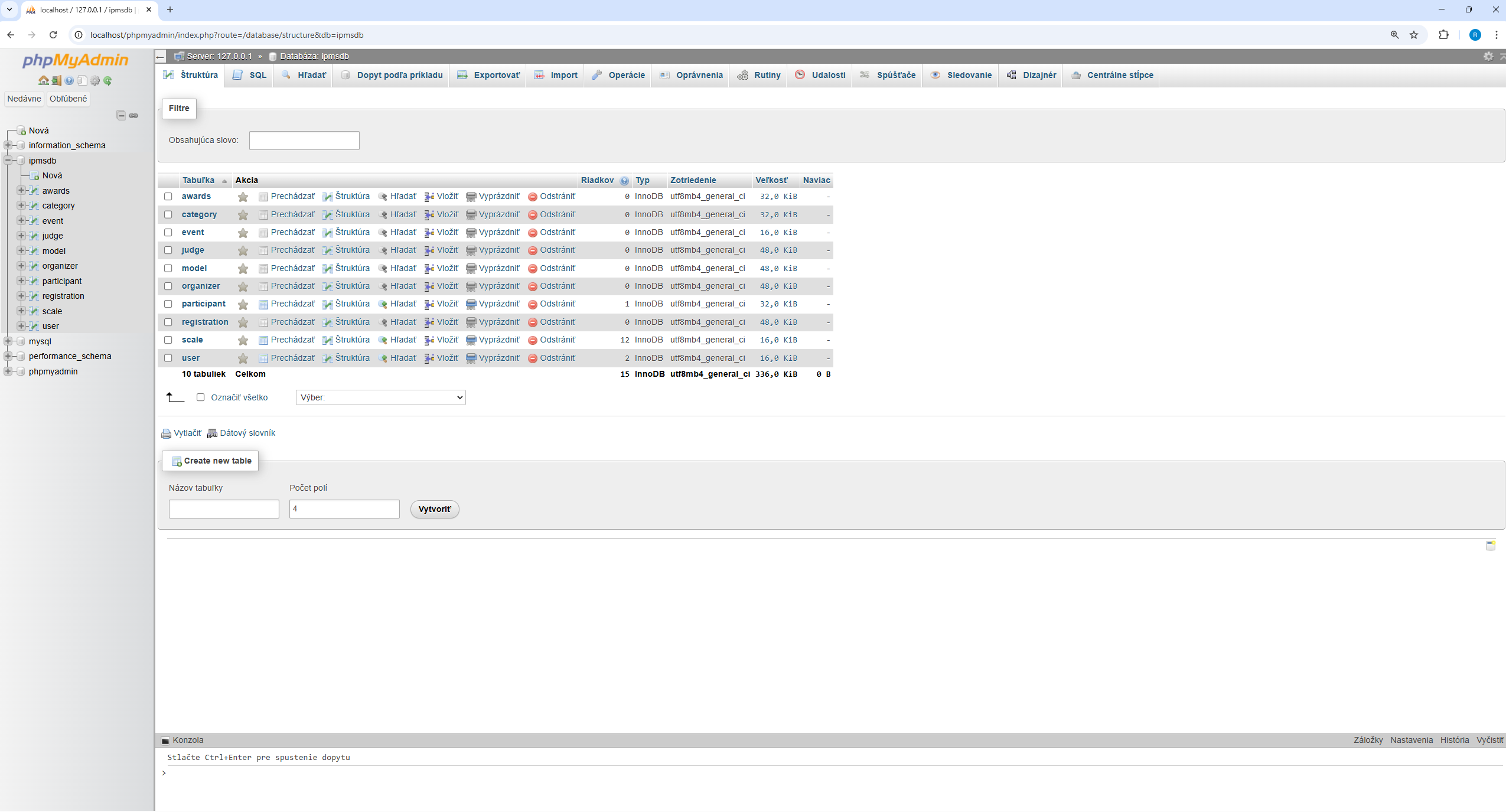This screenshot has height=812, width=1506.
Task: Reload navigation panel with green refresh icon
Action: 107,81
